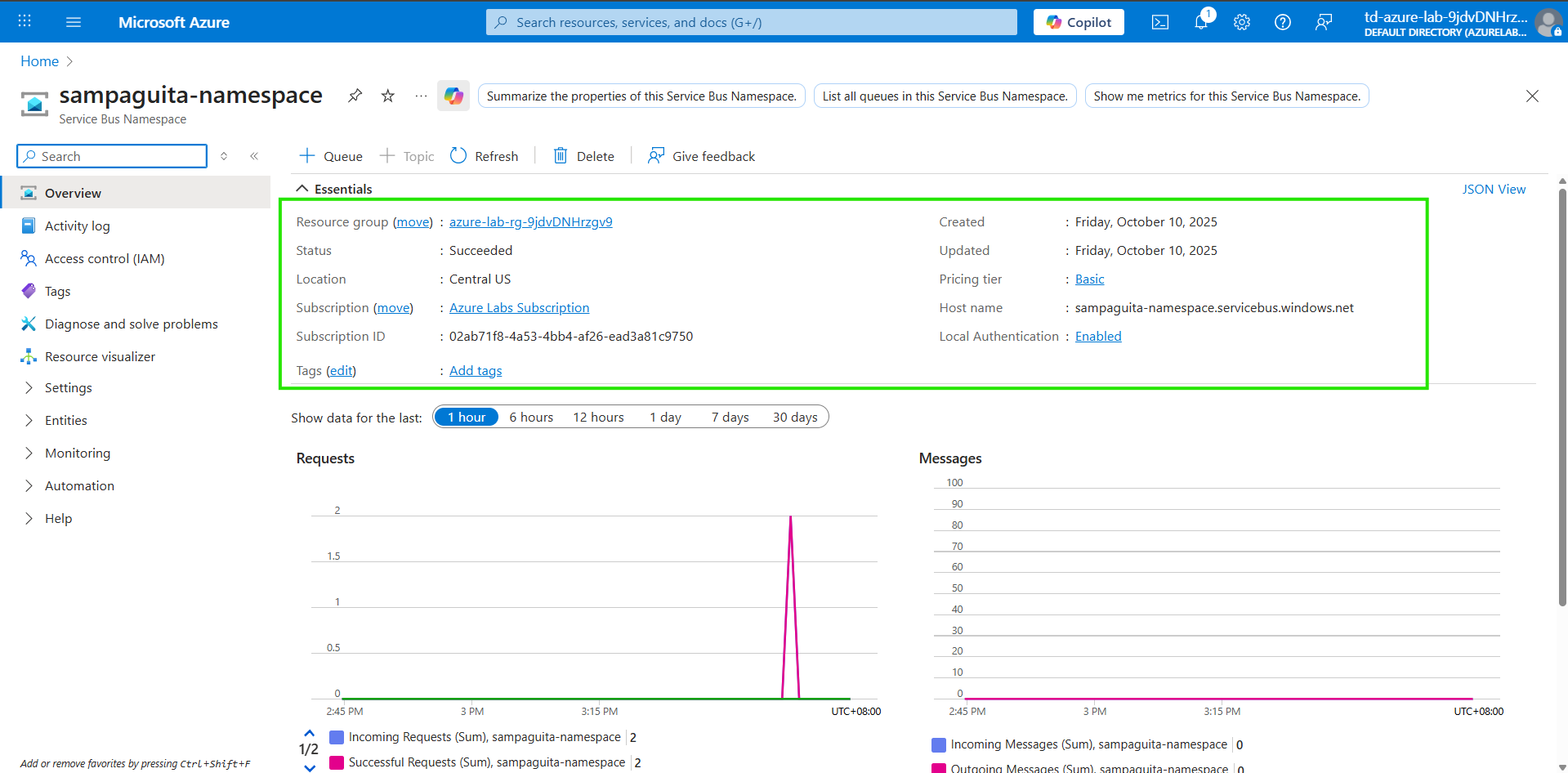Click Incoming Requests legend color swatch
1568x773 pixels.
click(x=336, y=737)
